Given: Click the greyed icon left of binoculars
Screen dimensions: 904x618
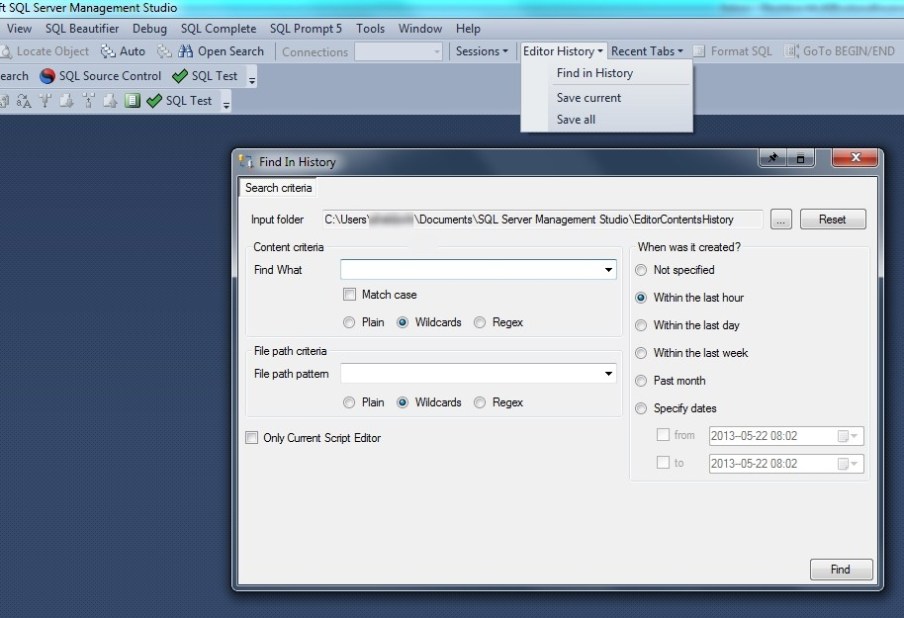Looking at the screenshot, I should [x=164, y=51].
